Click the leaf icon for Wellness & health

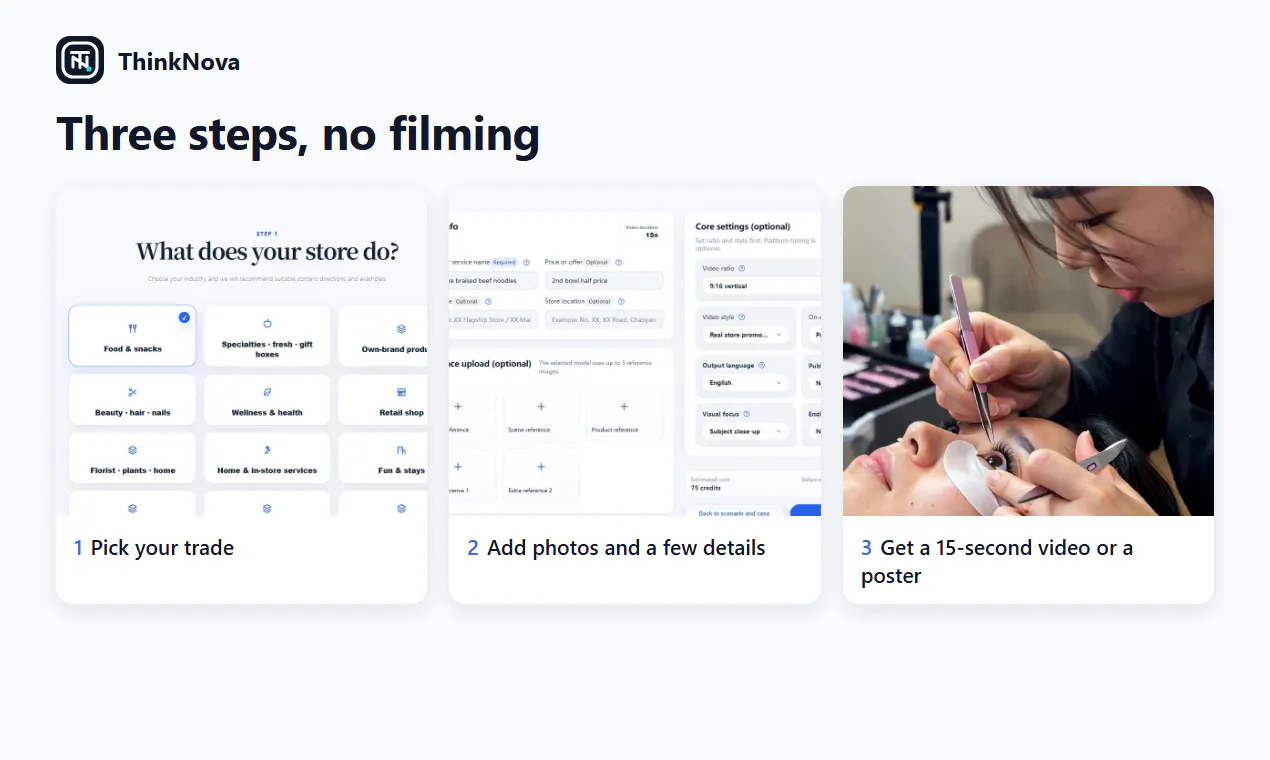click(x=267, y=392)
